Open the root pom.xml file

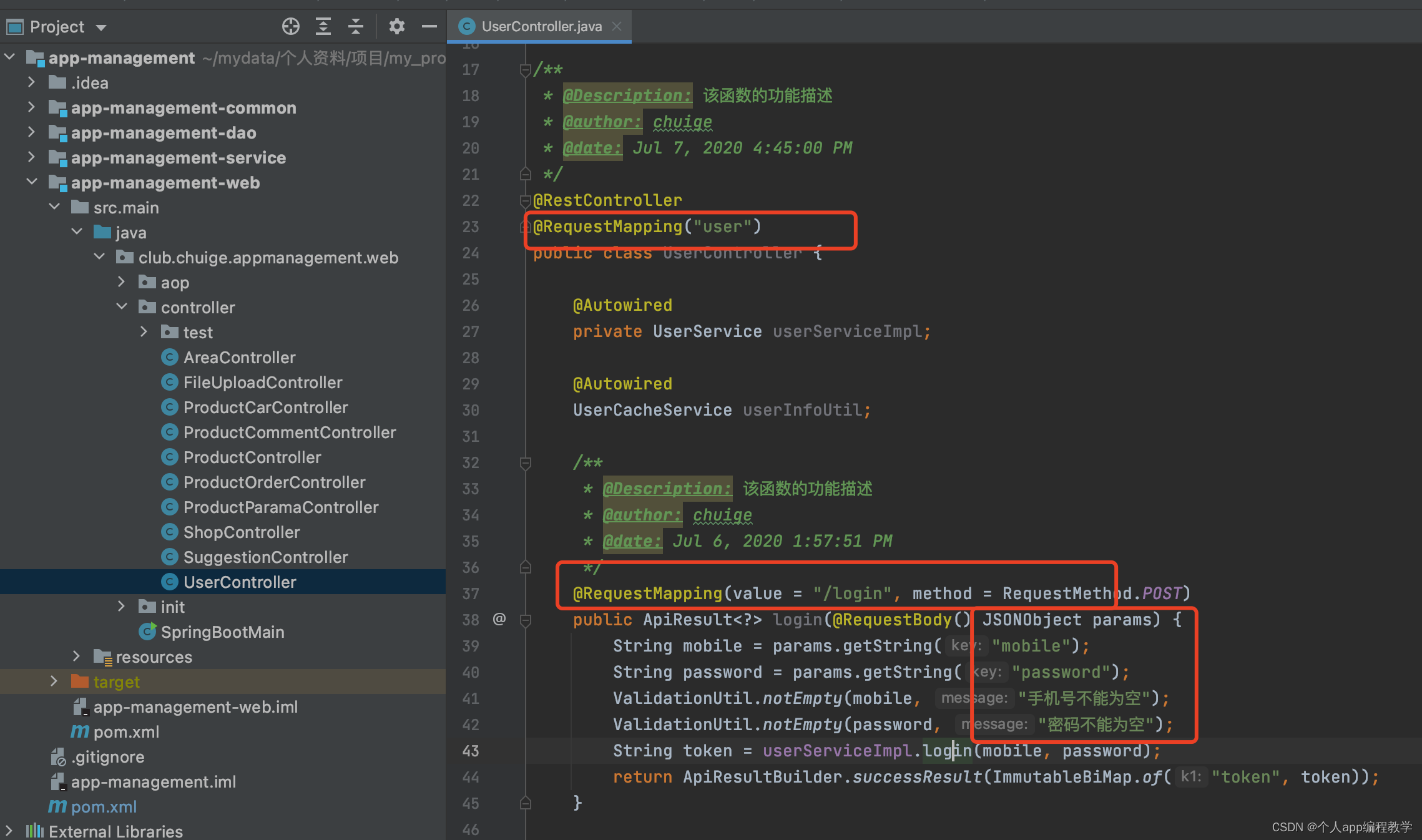coord(104,806)
